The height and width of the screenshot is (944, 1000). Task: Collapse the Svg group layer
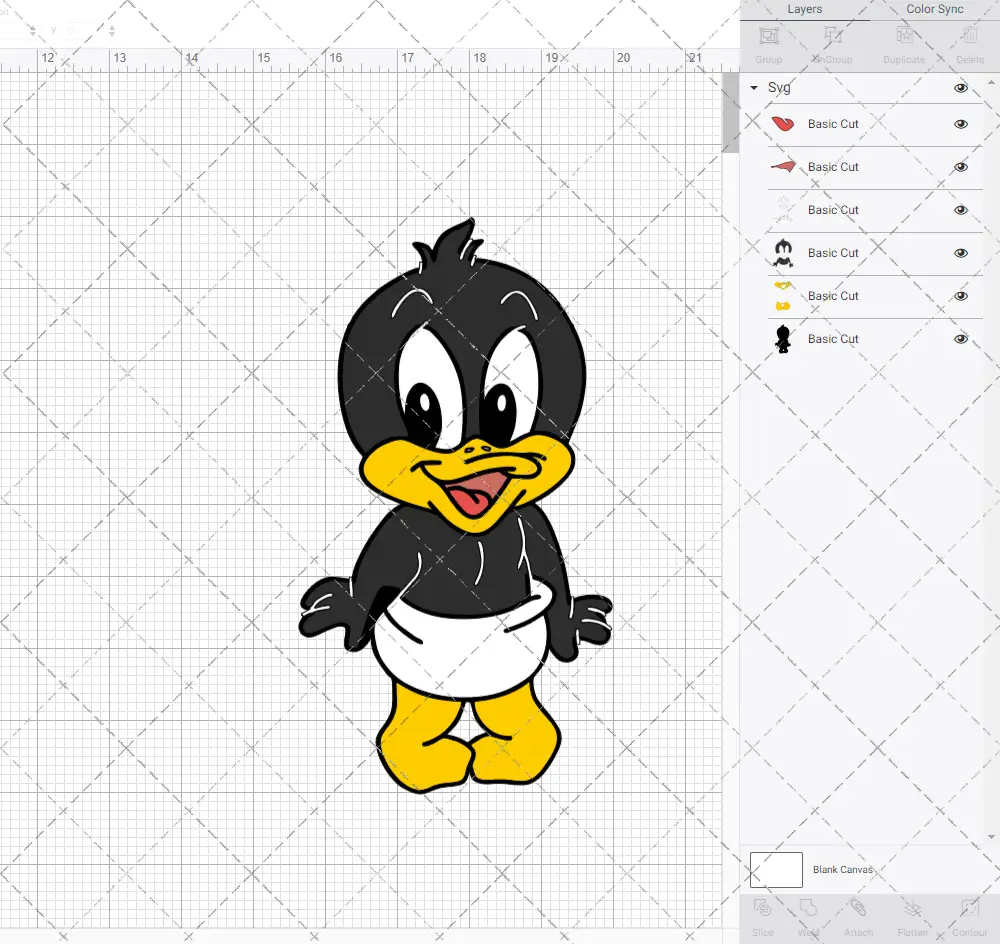[754, 88]
